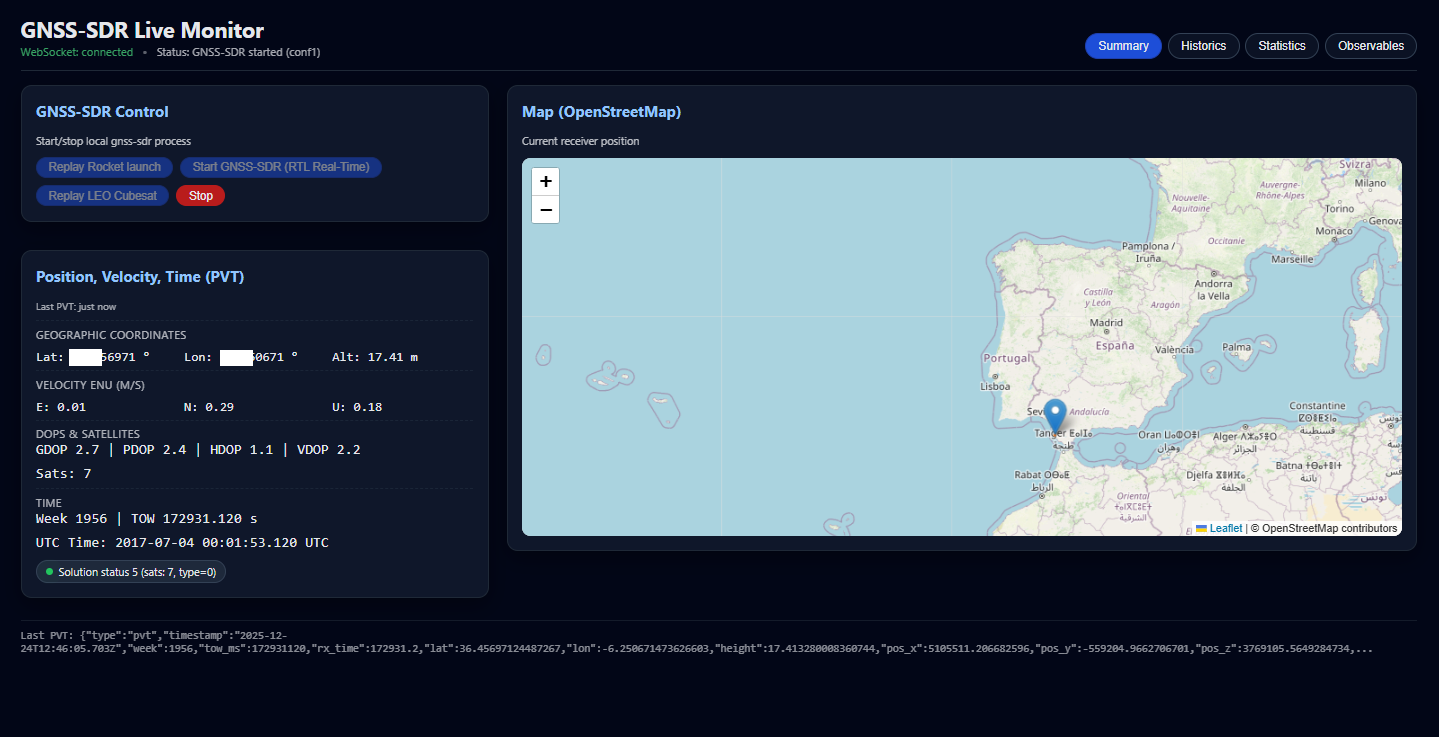This screenshot has height=737, width=1439.
Task: Click the Lisboa label on map
Action: click(x=995, y=386)
